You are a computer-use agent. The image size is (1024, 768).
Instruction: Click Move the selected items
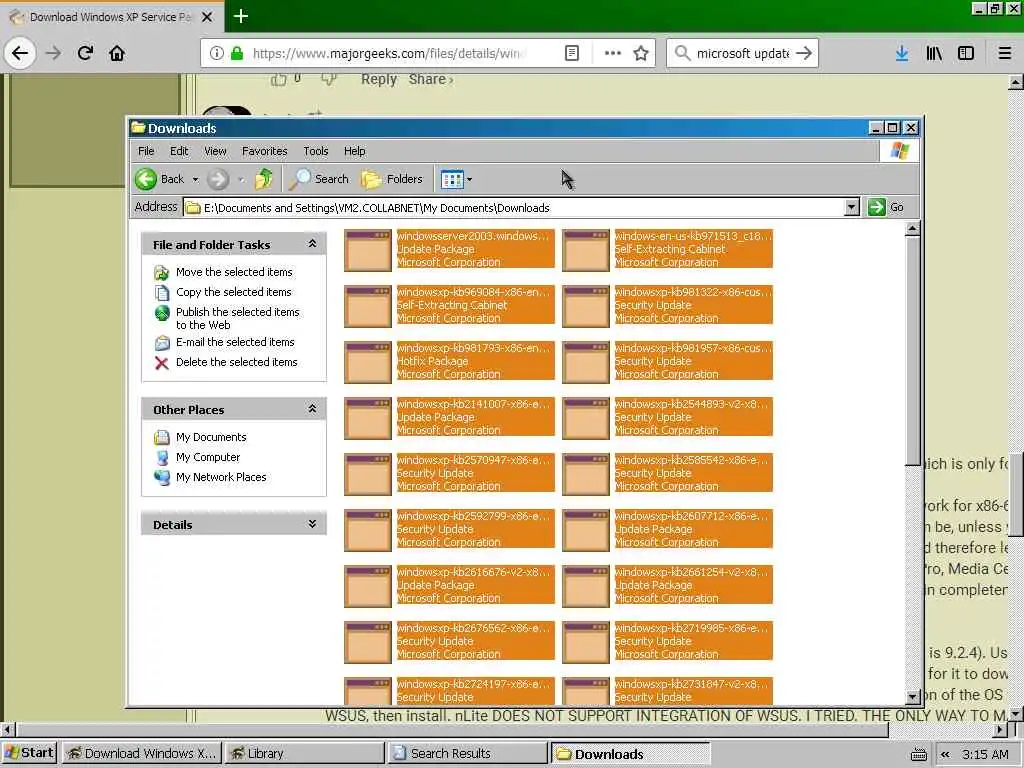234,272
